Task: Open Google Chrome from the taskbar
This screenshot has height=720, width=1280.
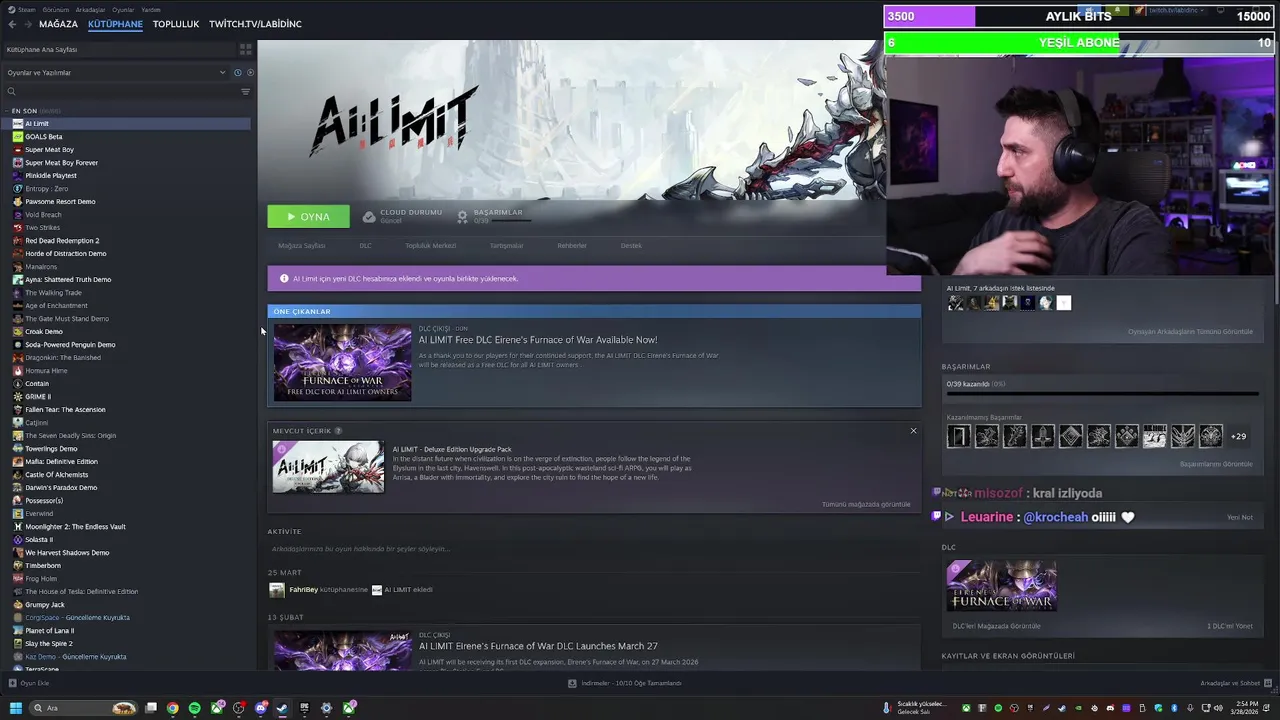Action: click(x=173, y=708)
